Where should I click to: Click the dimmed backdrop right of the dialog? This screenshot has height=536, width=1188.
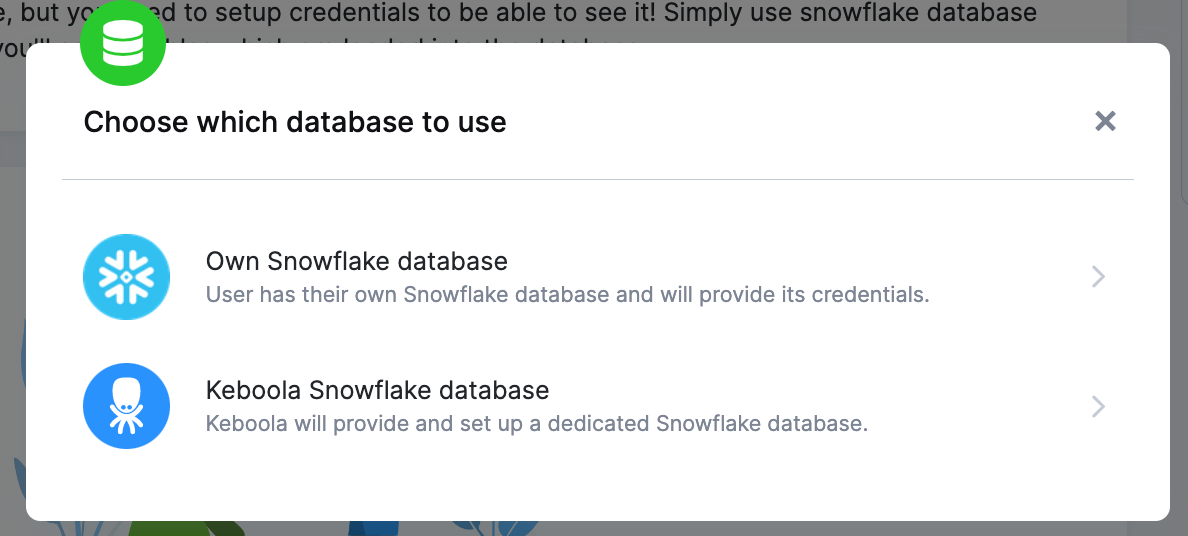[1179, 300]
